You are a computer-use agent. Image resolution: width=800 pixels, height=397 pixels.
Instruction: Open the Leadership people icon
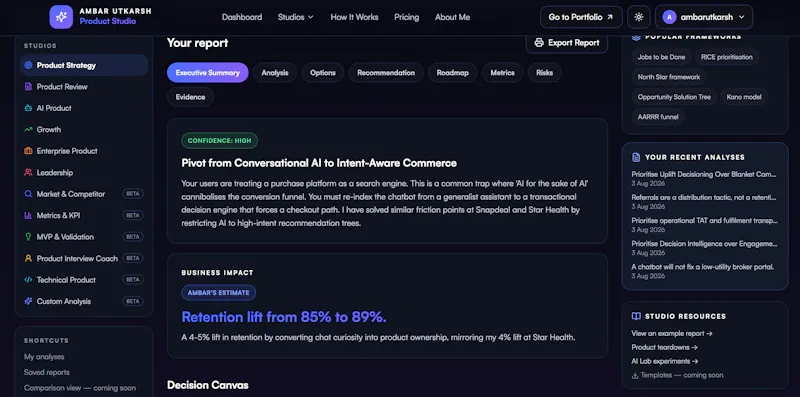(x=28, y=172)
